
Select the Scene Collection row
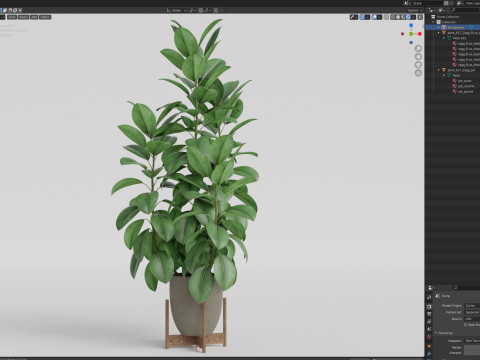click(x=453, y=17)
